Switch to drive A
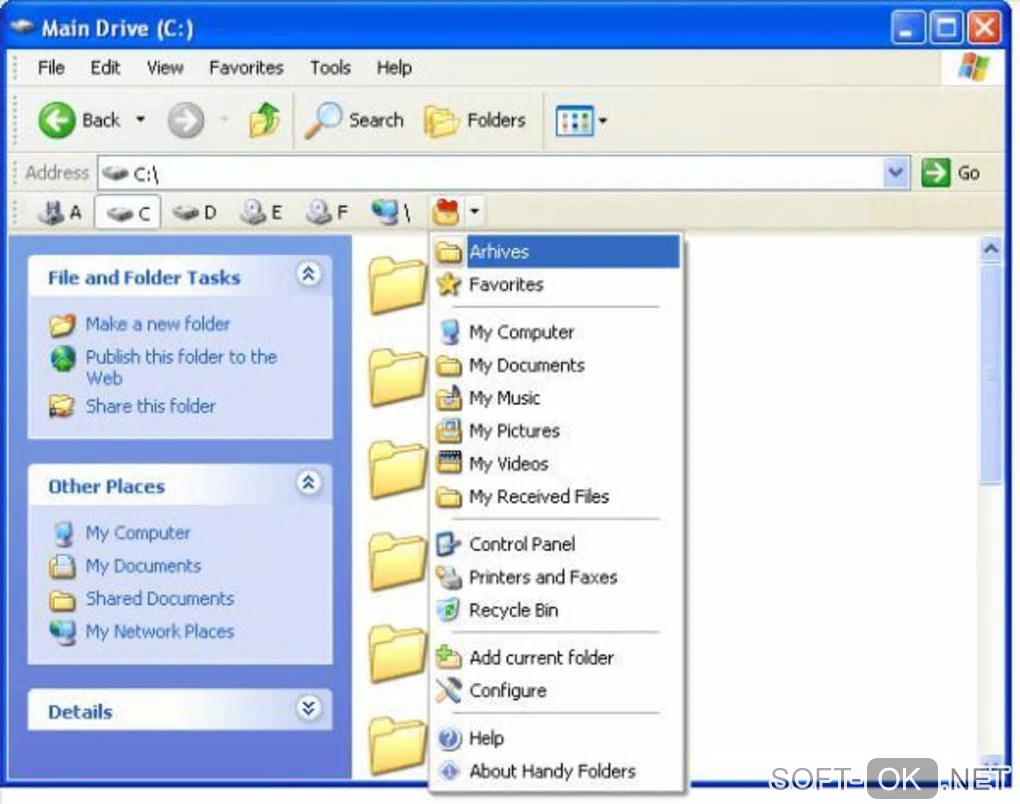This screenshot has height=804, width=1020. pyautogui.click(x=59, y=212)
